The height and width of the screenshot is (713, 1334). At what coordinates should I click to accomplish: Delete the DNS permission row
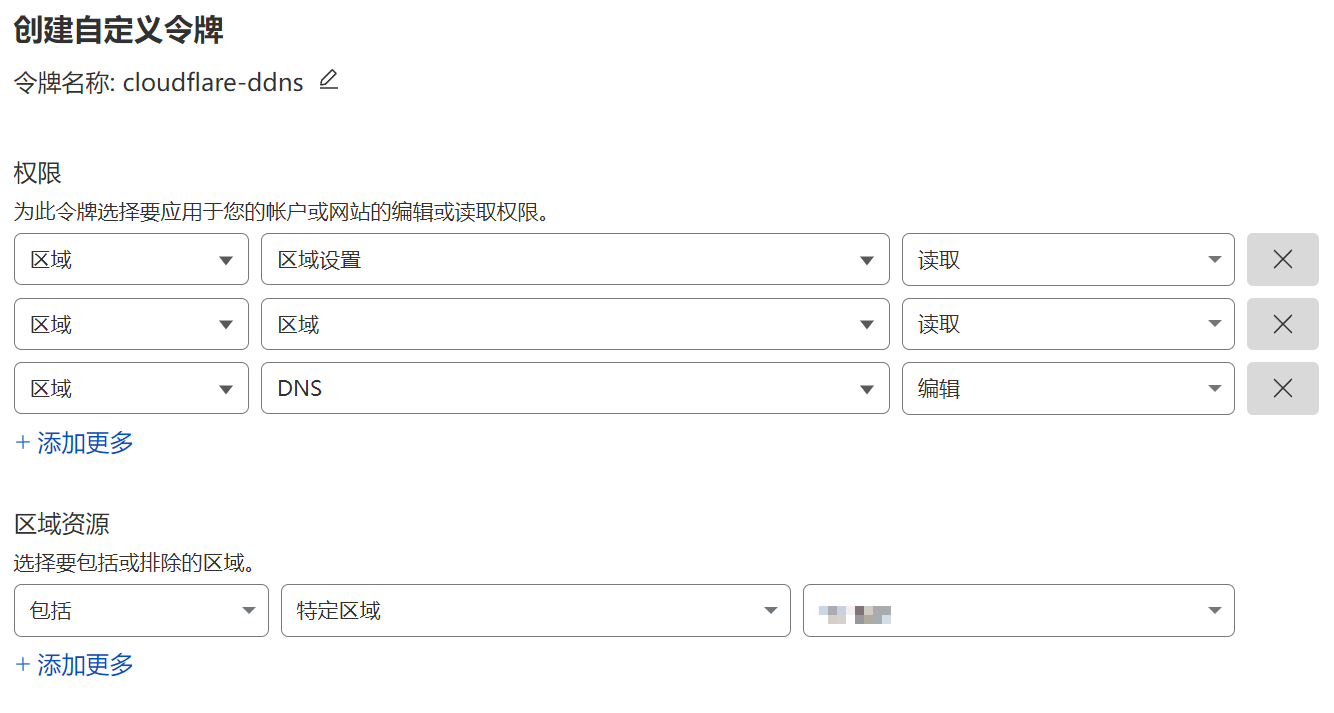pyautogui.click(x=1282, y=388)
